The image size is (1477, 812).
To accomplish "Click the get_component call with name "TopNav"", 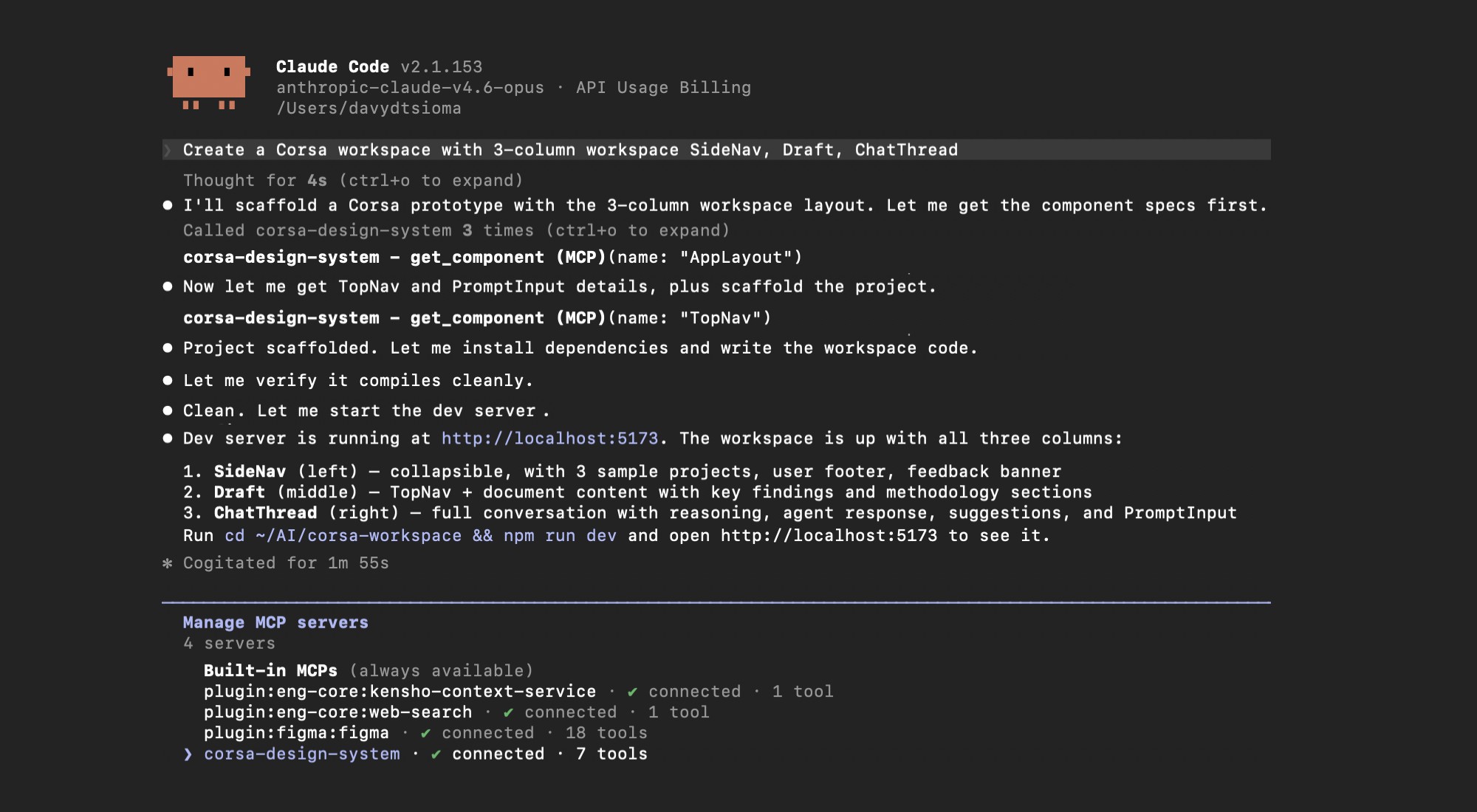I will pos(477,318).
